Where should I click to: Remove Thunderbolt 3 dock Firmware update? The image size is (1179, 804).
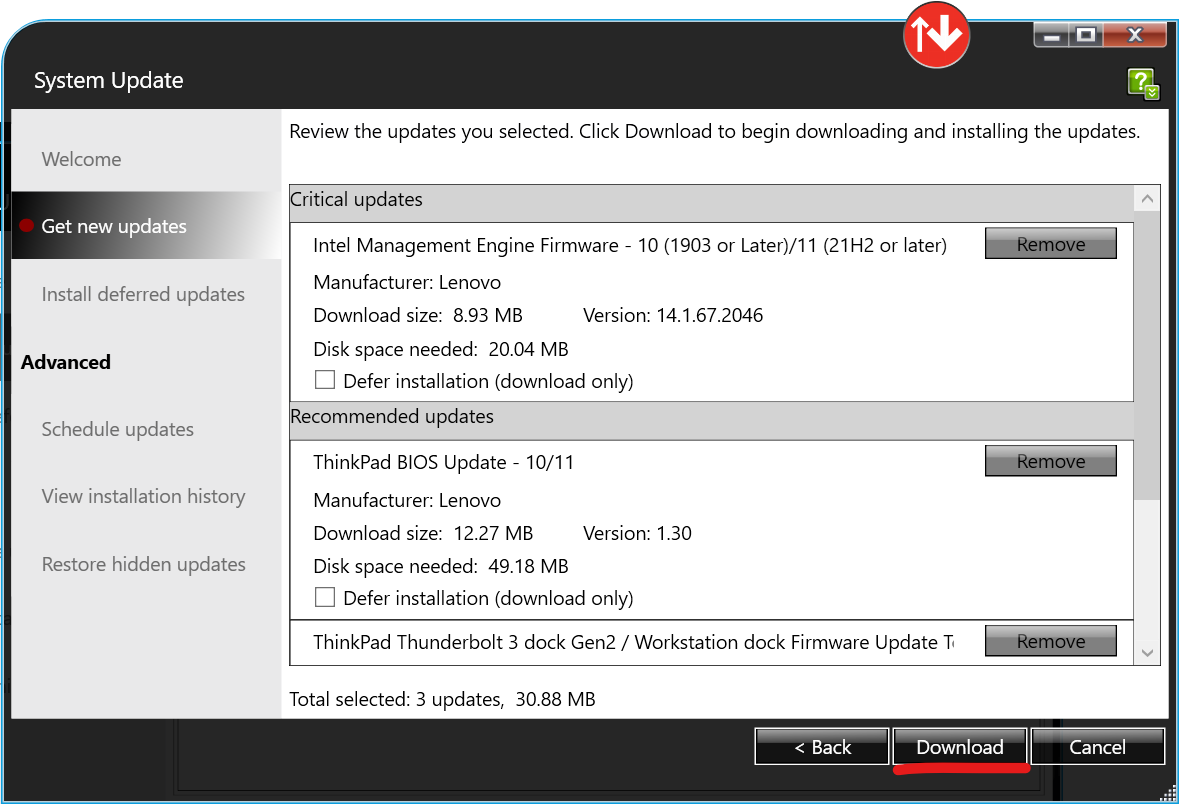click(1050, 641)
